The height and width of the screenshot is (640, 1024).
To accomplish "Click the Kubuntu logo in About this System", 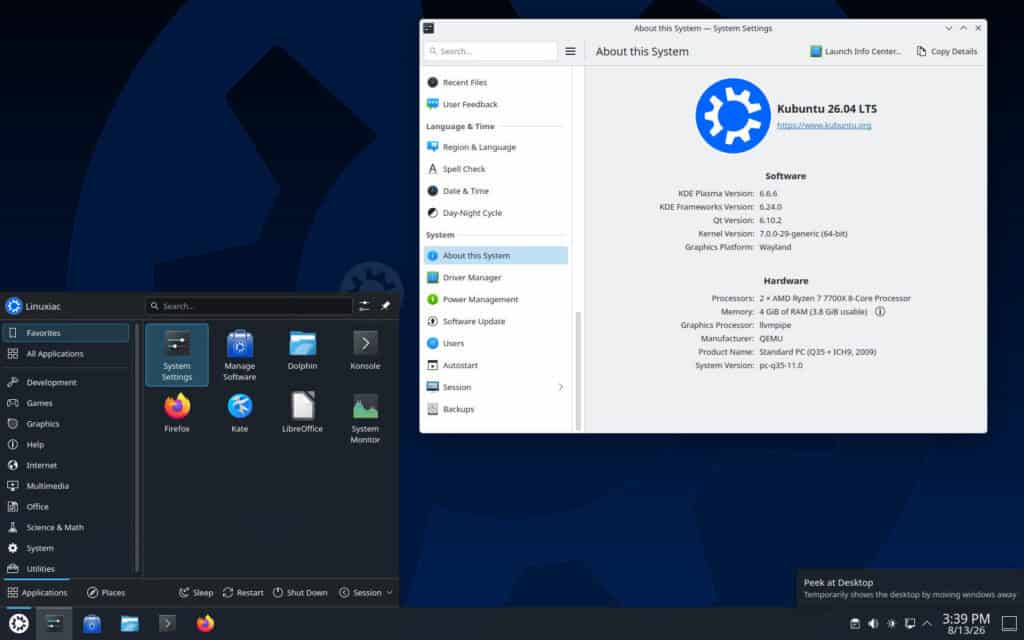I will [733, 116].
